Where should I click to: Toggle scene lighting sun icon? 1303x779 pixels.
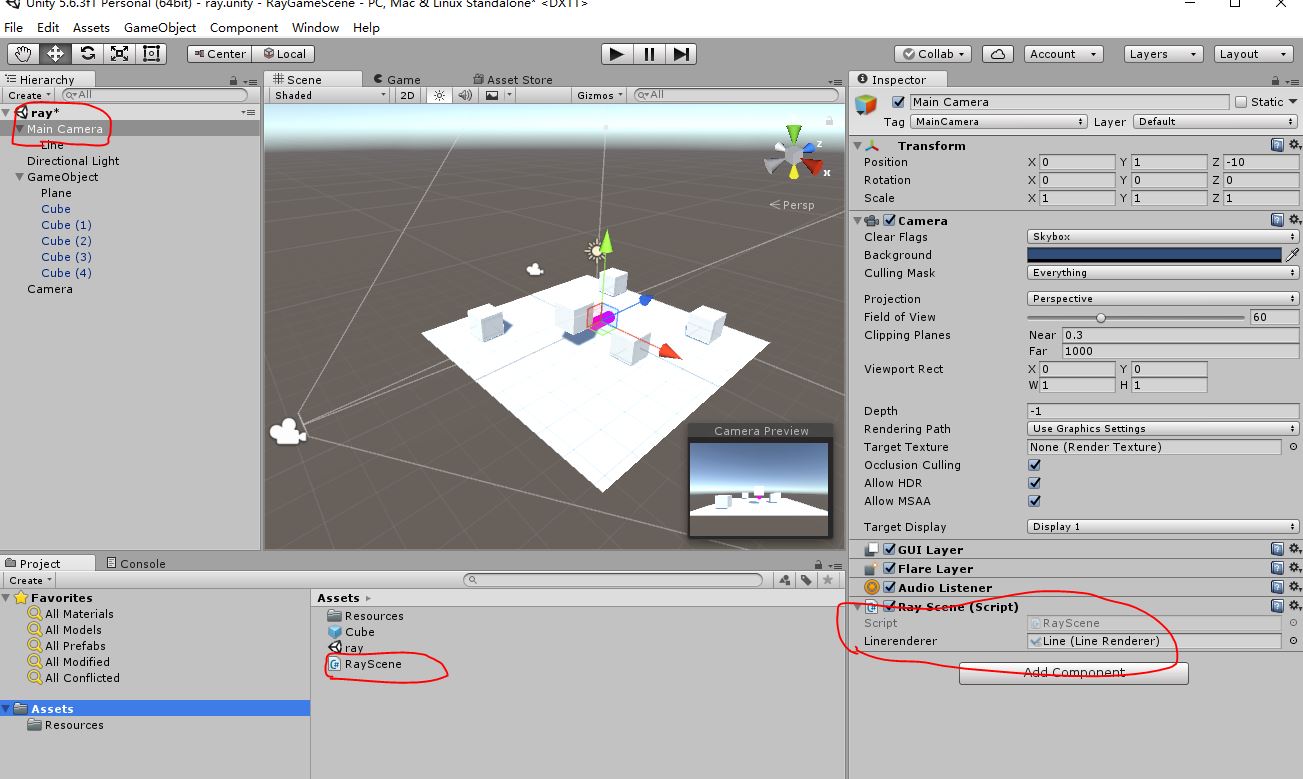point(438,95)
